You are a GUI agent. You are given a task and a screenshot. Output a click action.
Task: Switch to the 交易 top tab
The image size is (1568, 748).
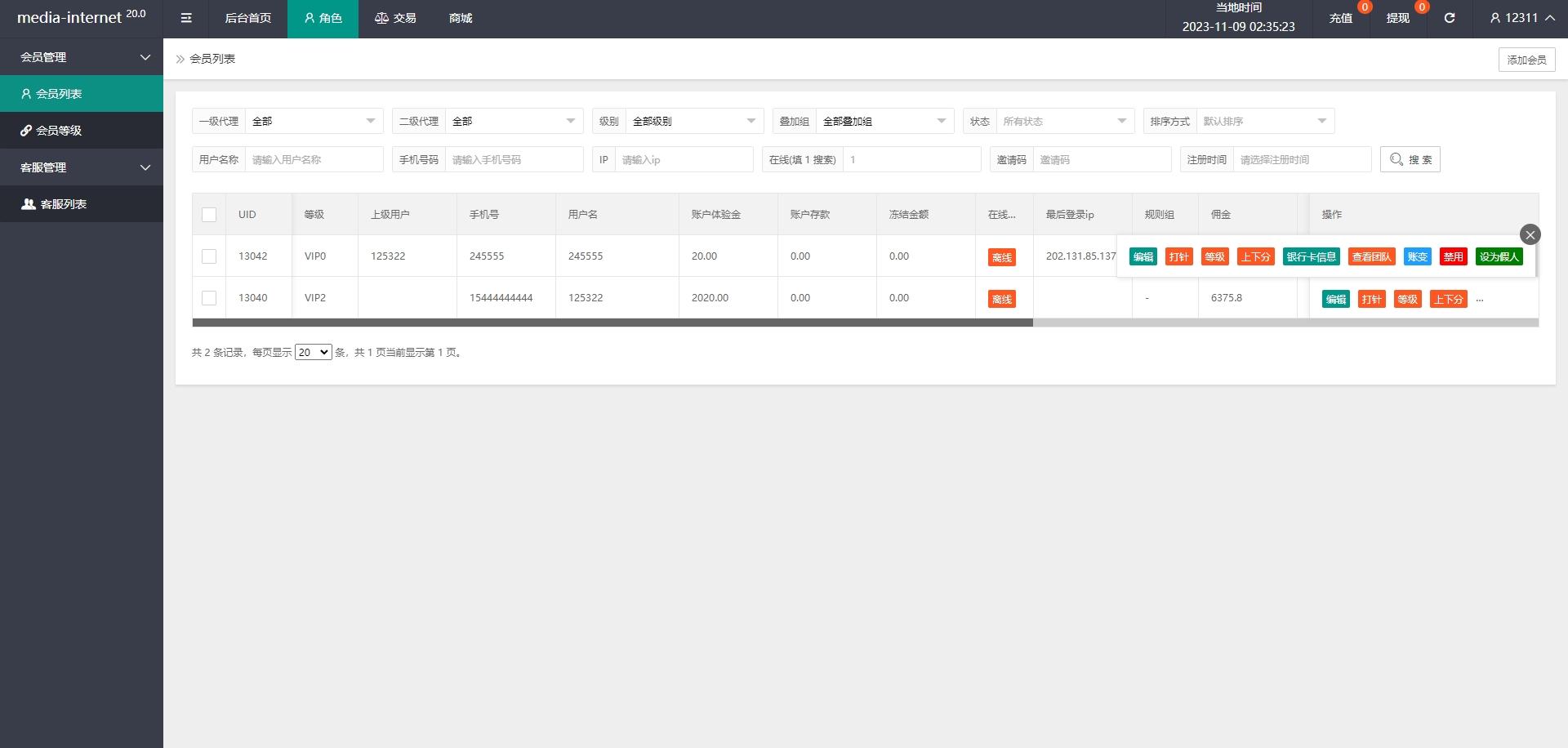[395, 18]
